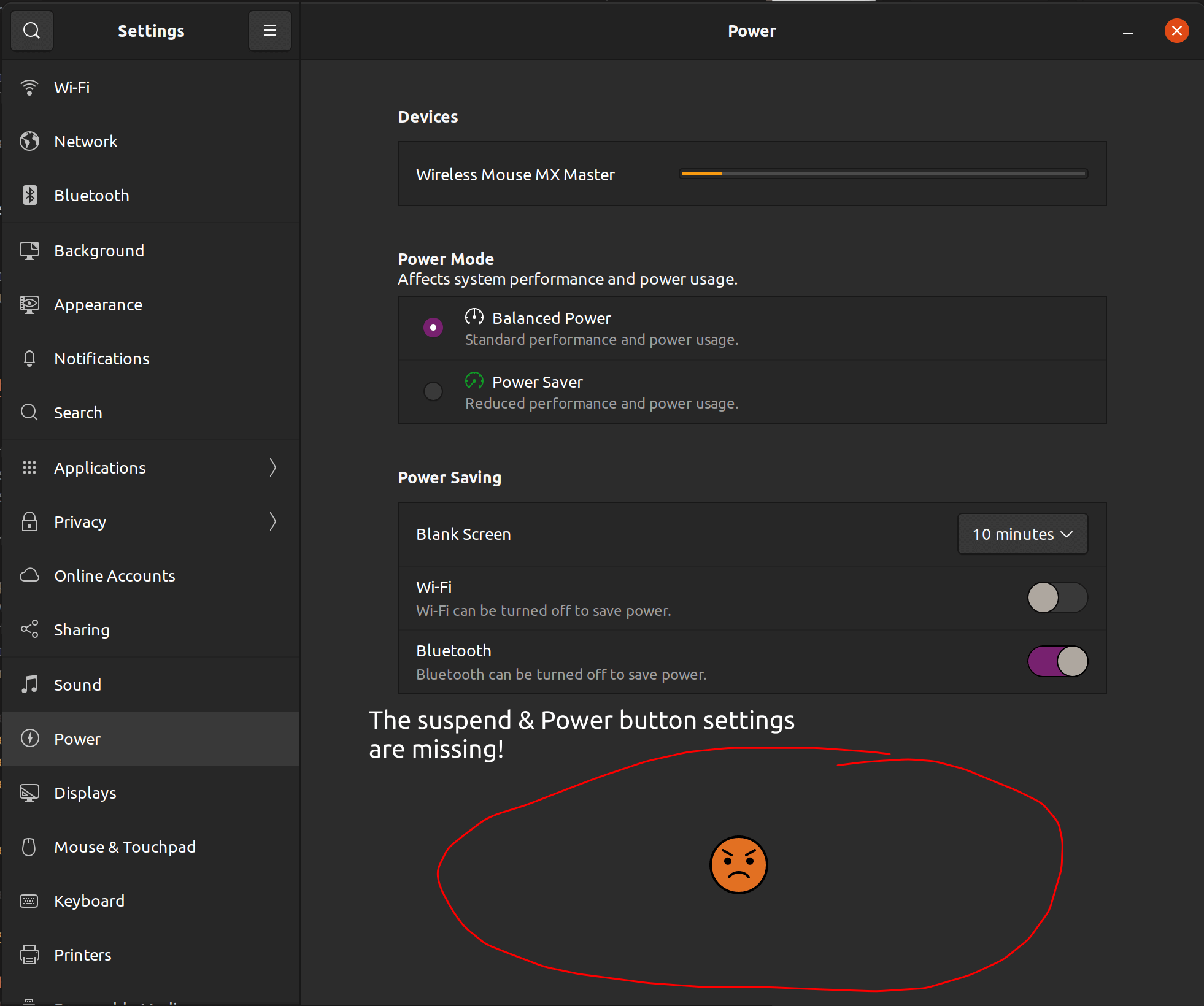Select Balanced Power mode
Image resolution: width=1204 pixels, height=1006 pixels.
pyautogui.click(x=433, y=328)
